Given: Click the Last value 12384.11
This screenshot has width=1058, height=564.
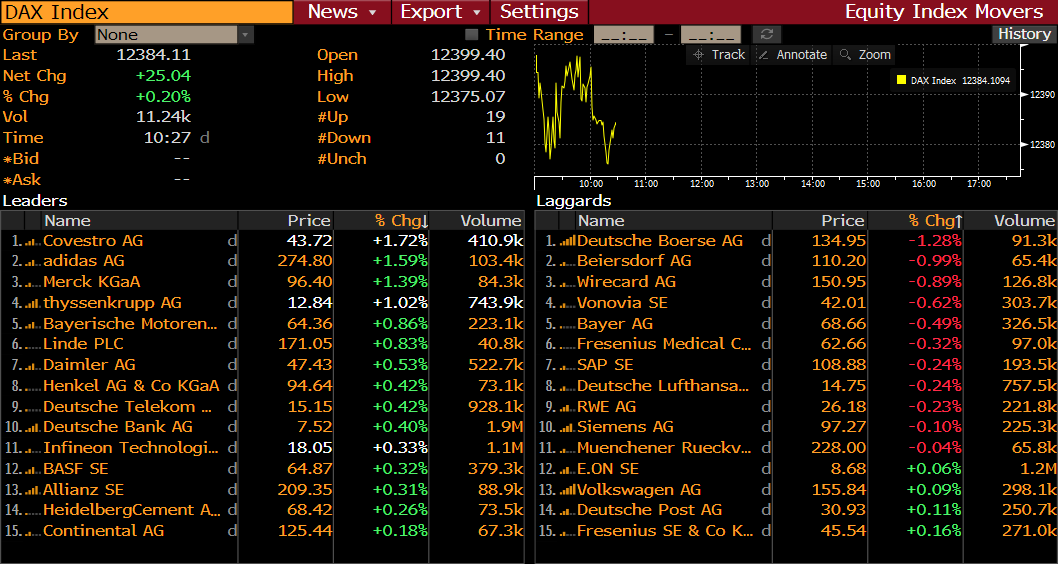Looking at the screenshot, I should point(154,55).
